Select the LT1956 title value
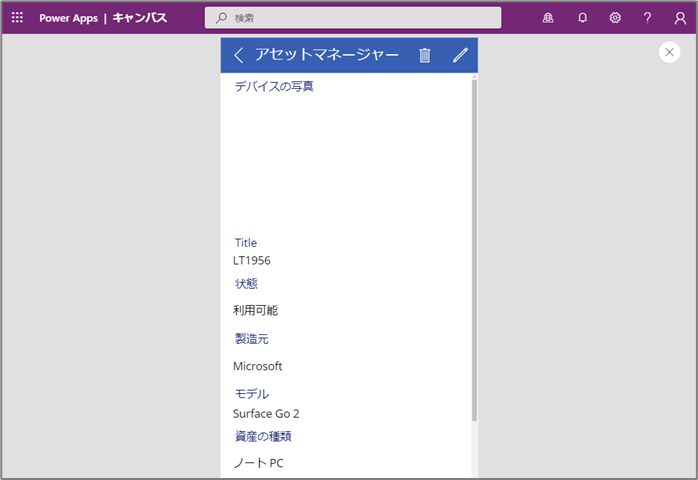Image resolution: width=698 pixels, height=480 pixels. [252, 260]
